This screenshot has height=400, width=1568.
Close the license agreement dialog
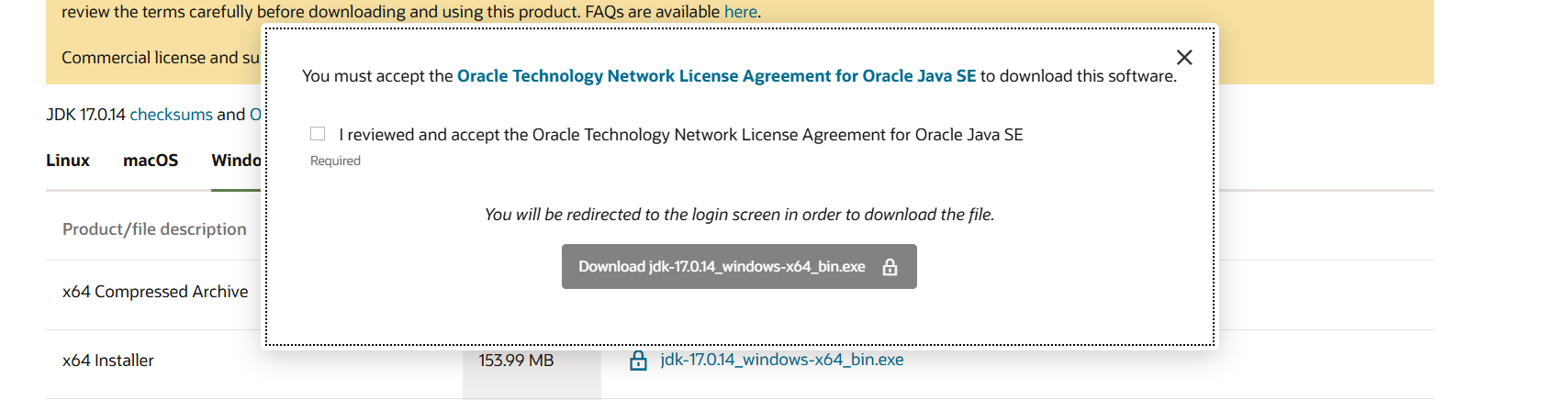[x=1184, y=58]
